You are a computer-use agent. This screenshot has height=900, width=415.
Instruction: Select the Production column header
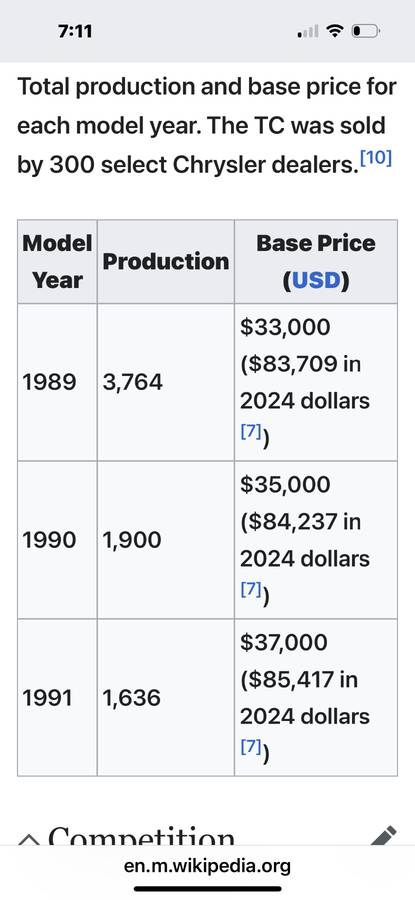point(166,262)
